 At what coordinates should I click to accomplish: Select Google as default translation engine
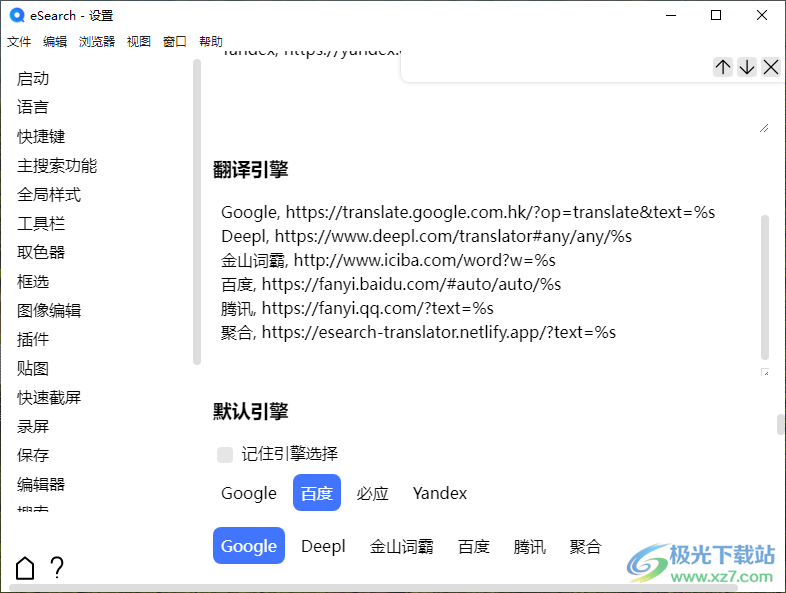pyautogui.click(x=249, y=545)
